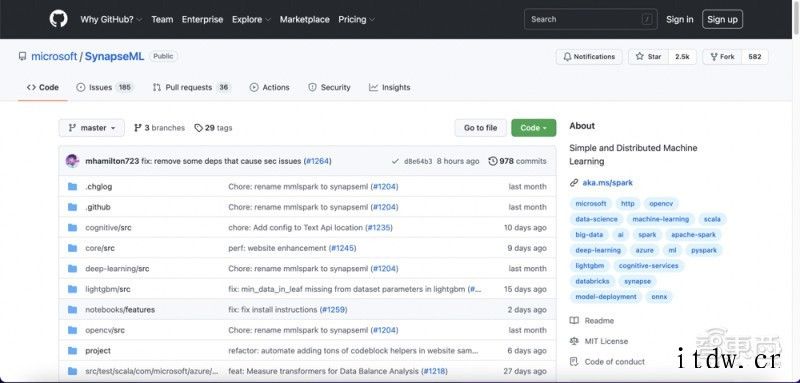Open the green Code dropdown button

(x=534, y=128)
